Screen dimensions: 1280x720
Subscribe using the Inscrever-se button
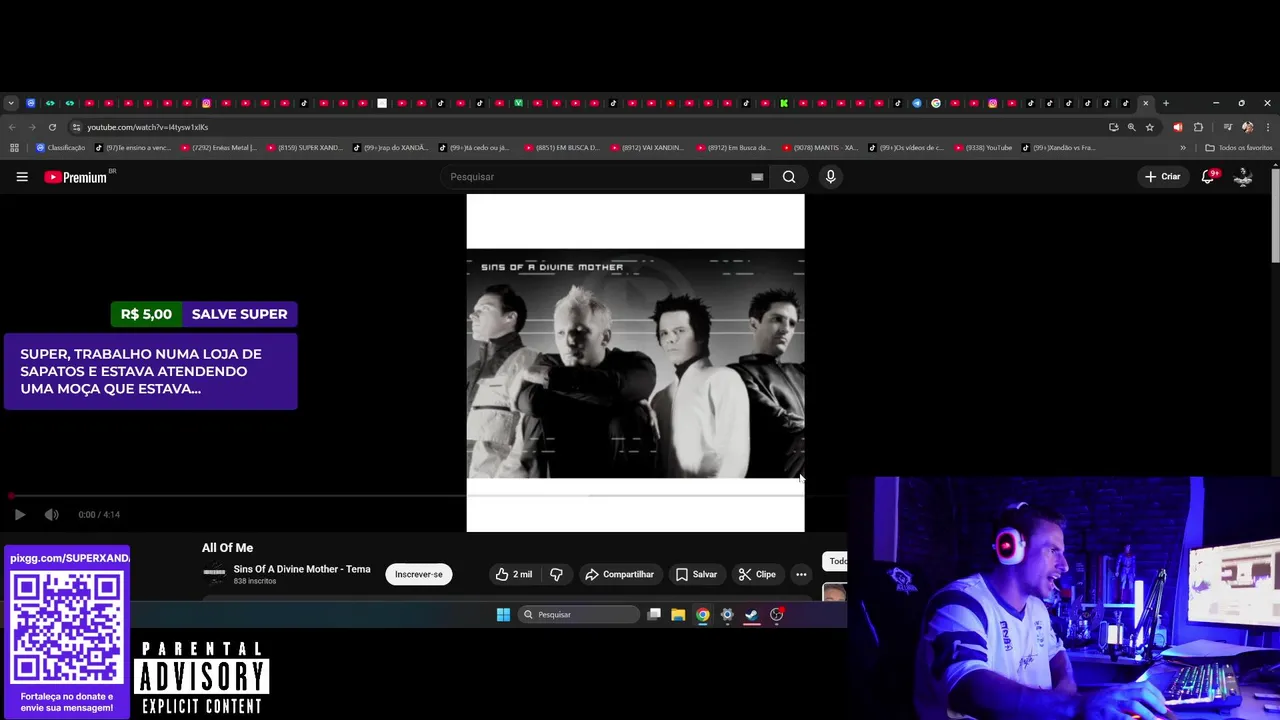point(419,574)
